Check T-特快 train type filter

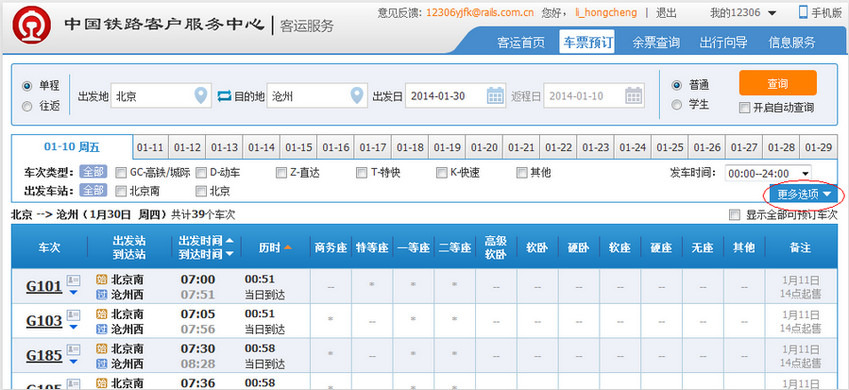[362, 173]
